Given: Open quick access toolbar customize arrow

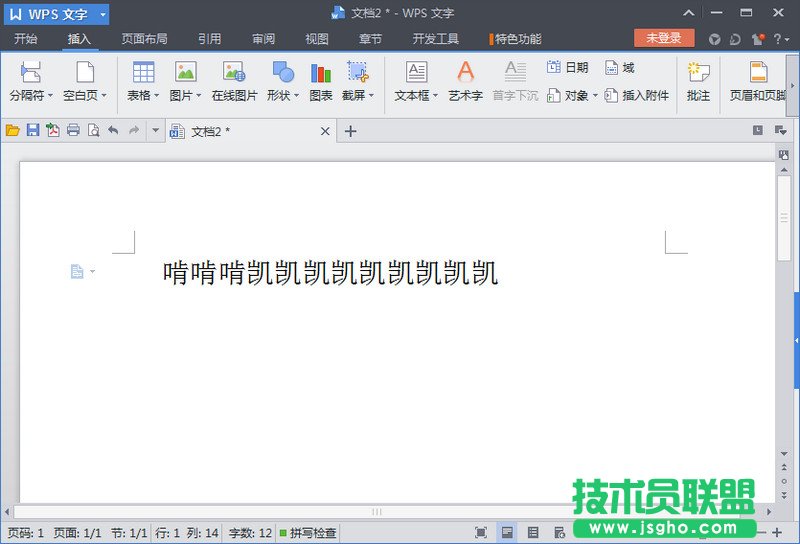Looking at the screenshot, I should pyautogui.click(x=156, y=131).
